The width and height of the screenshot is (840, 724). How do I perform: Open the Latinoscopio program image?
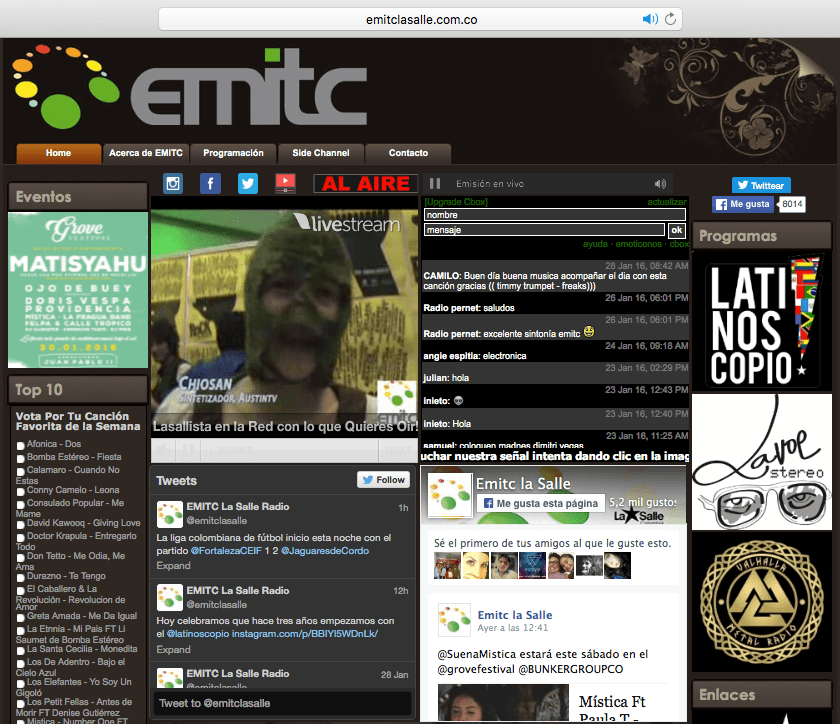761,321
